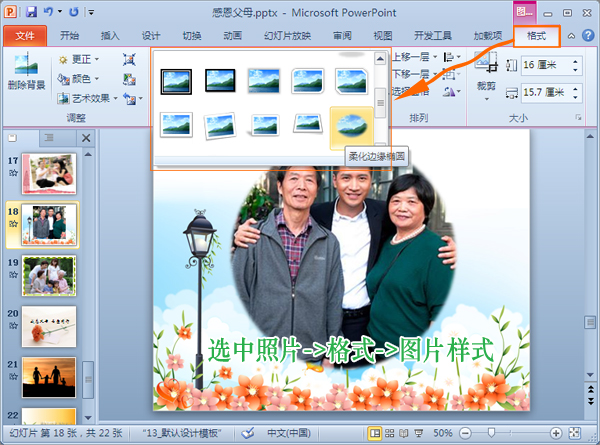This screenshot has width=600, height=445.
Task: Switch to the outline pane tab
Action: click(49, 138)
